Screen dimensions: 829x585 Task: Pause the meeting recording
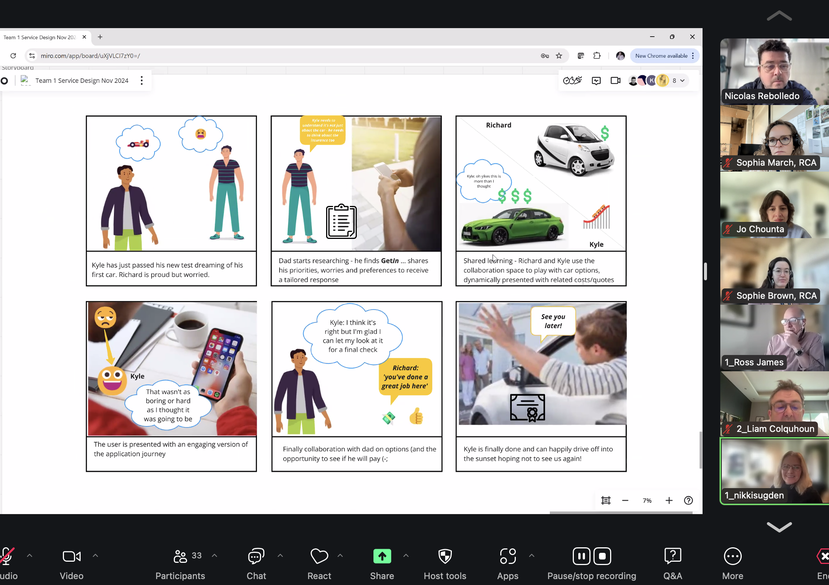coord(580,556)
